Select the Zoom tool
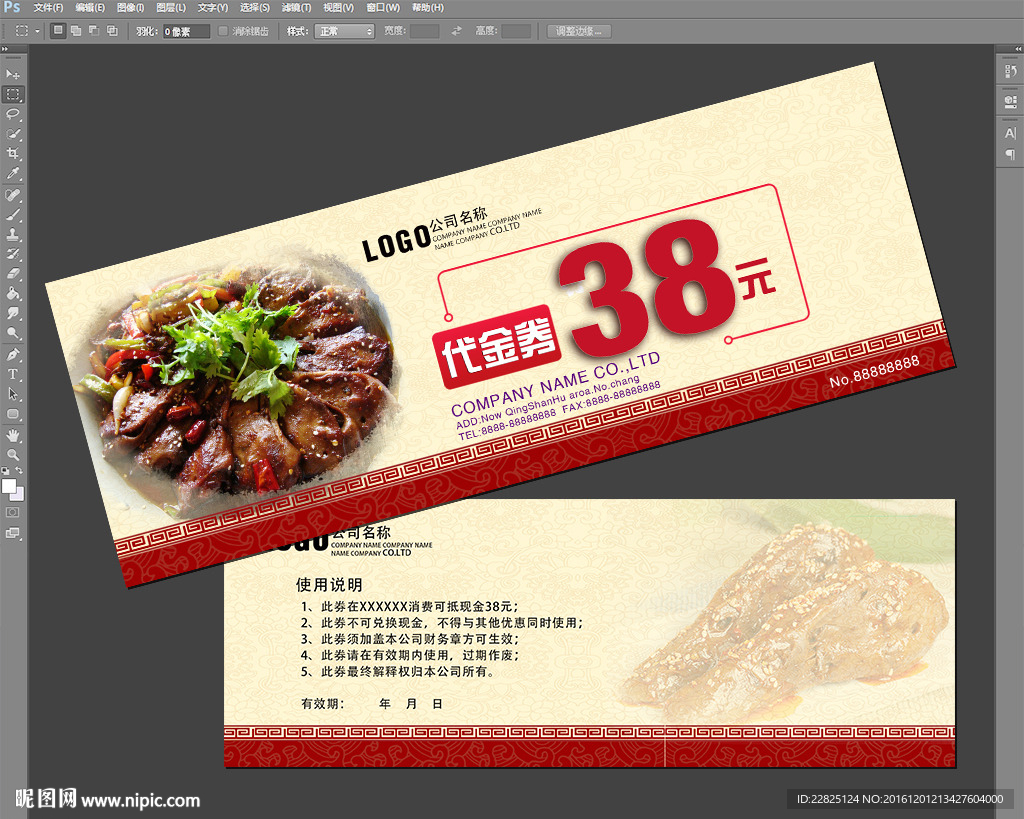 point(12,455)
